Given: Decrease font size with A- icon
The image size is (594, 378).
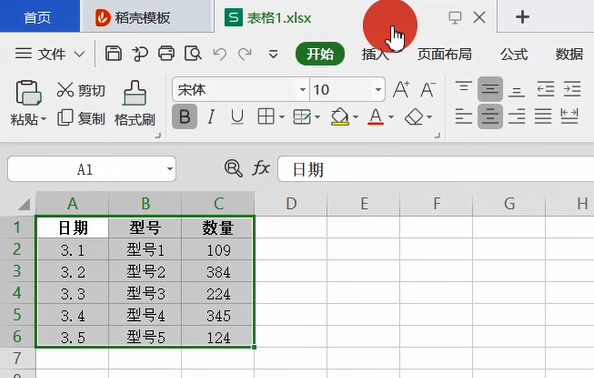Looking at the screenshot, I should click(428, 90).
